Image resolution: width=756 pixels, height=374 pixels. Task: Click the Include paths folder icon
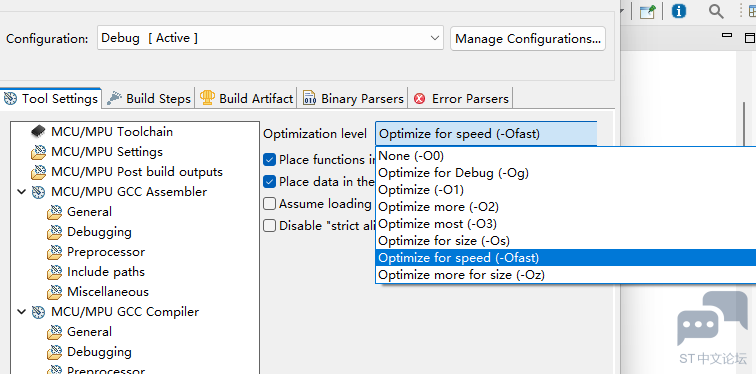(54, 272)
